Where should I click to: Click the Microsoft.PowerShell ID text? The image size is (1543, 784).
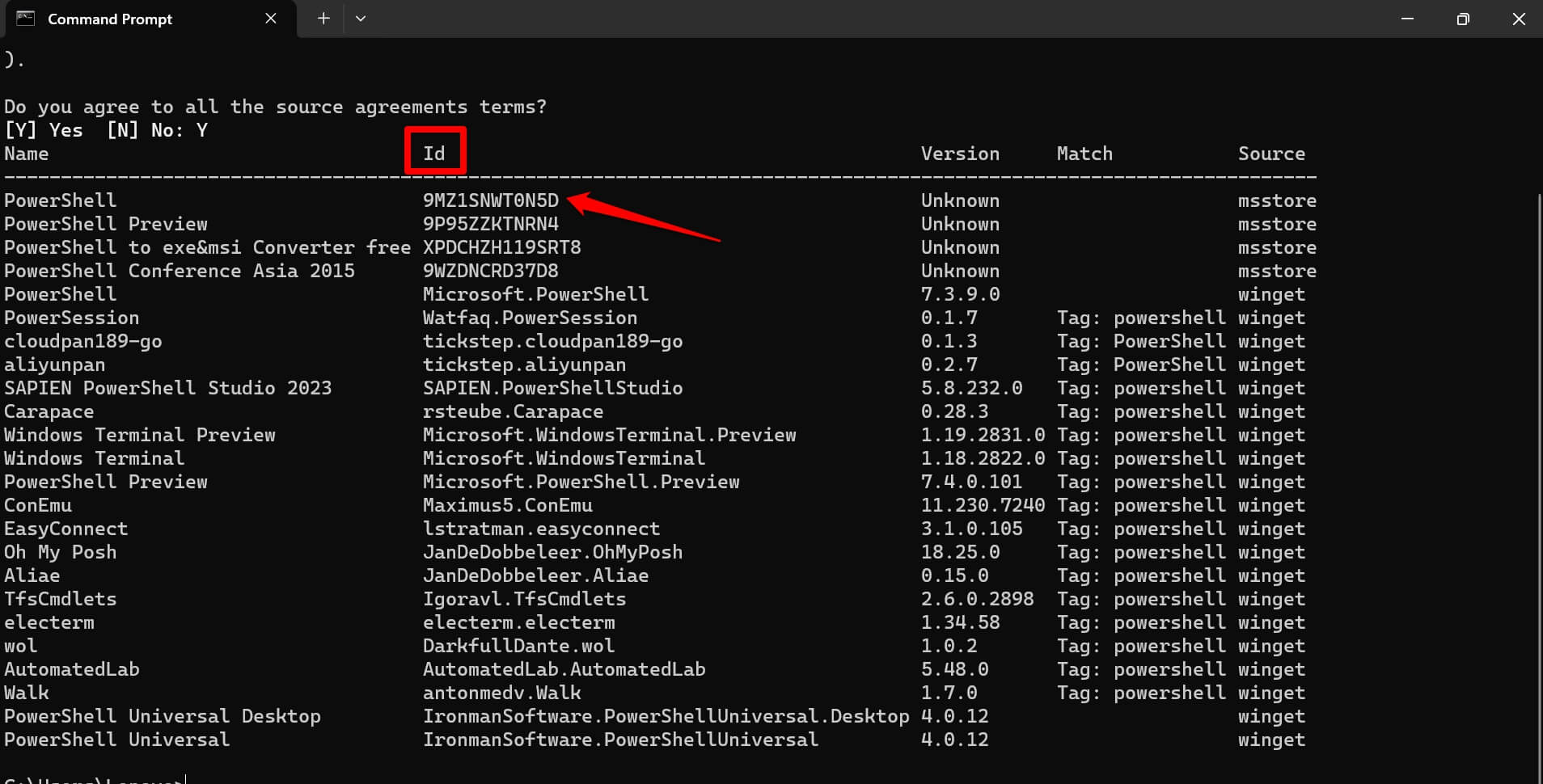535,294
